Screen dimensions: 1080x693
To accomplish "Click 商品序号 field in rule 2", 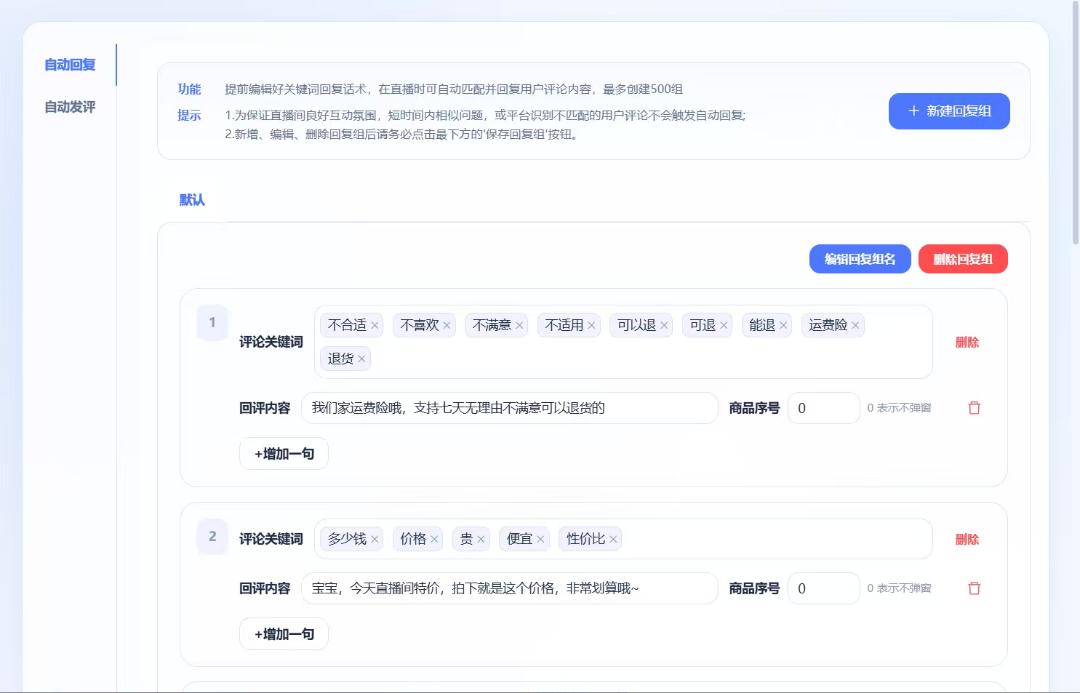I will [x=824, y=588].
